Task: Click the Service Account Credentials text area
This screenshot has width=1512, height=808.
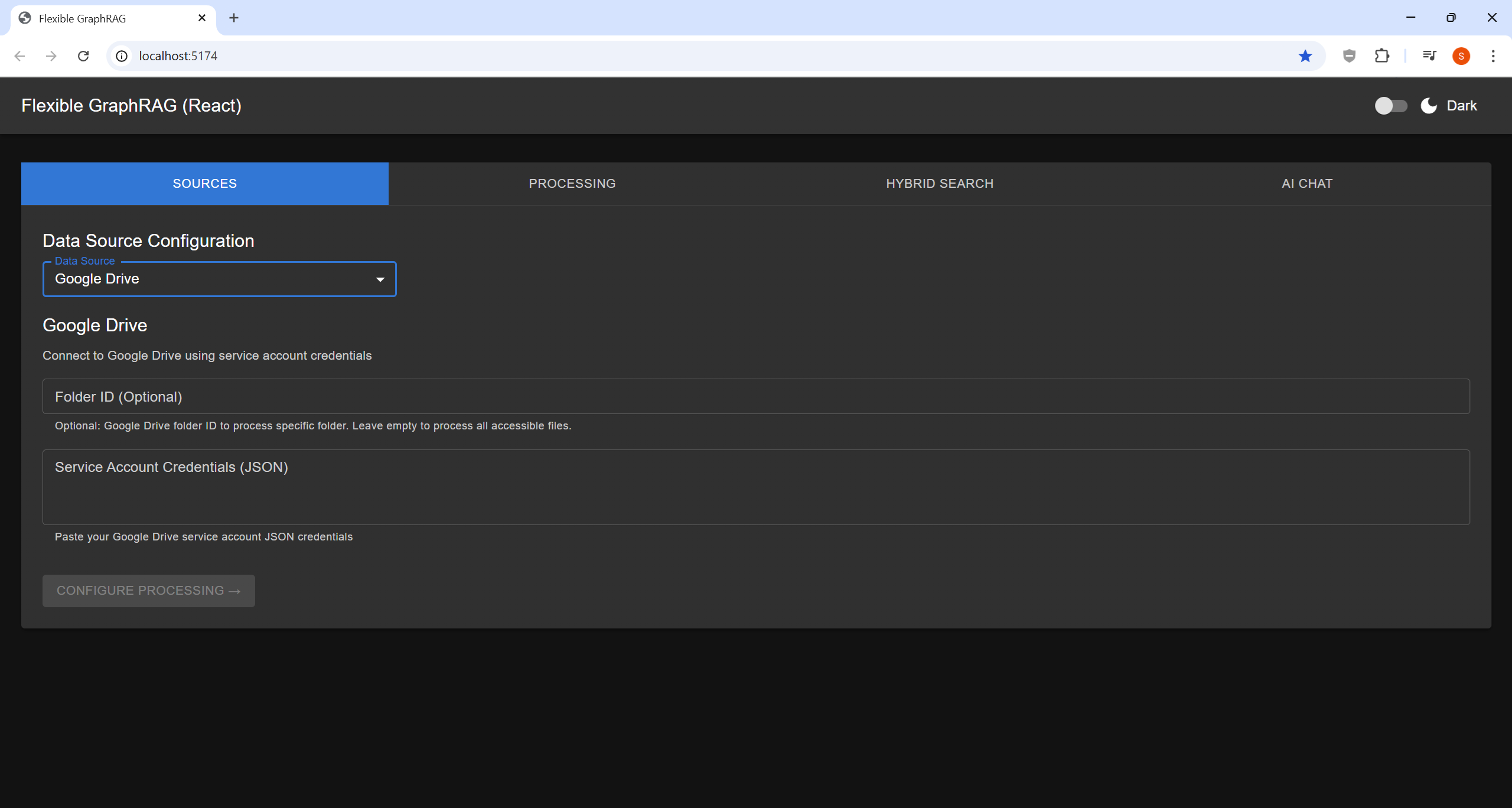Action: 755,487
